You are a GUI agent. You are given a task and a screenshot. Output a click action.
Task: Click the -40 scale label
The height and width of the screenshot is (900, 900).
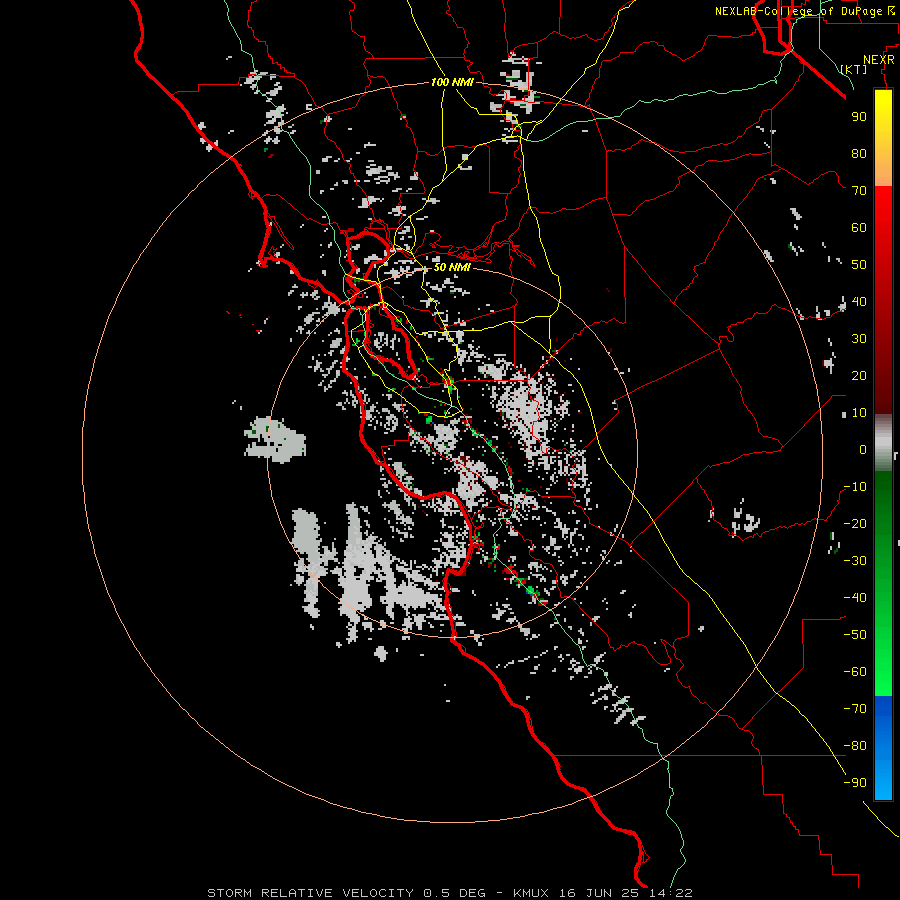click(x=855, y=598)
